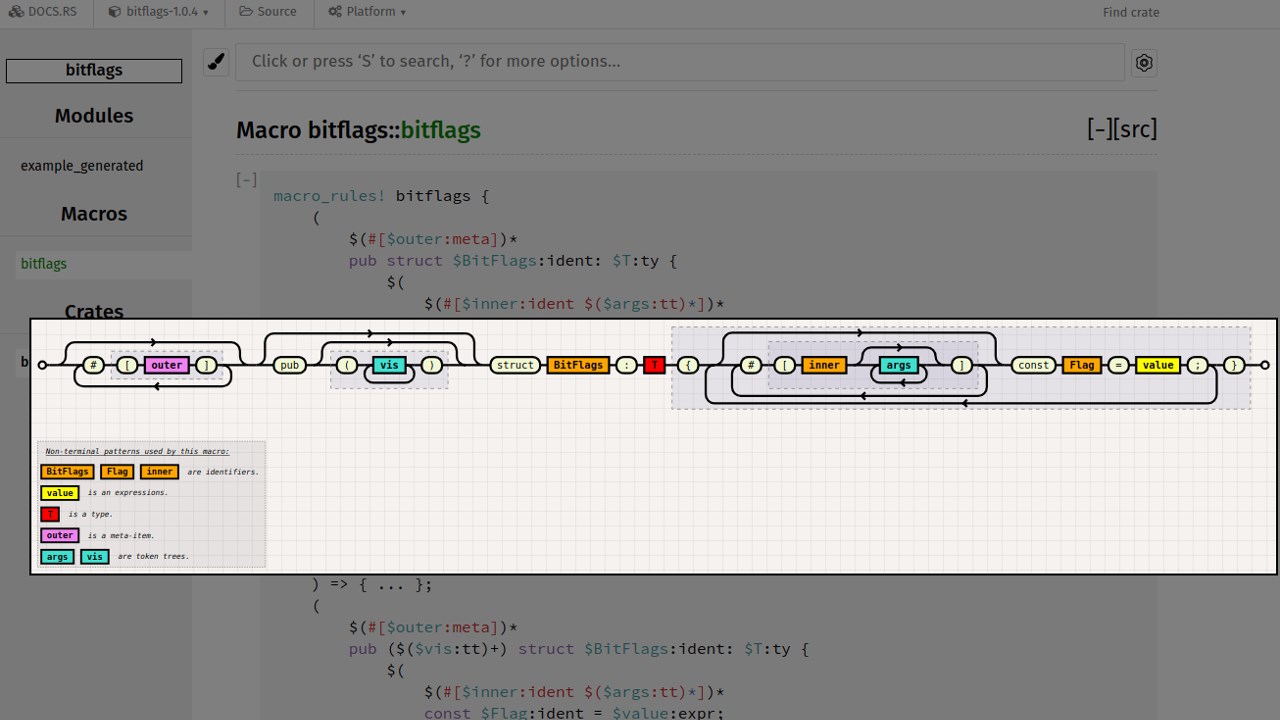This screenshot has width=1280, height=720.
Task: Click the teal vis swatch in legend
Action: pos(95,557)
